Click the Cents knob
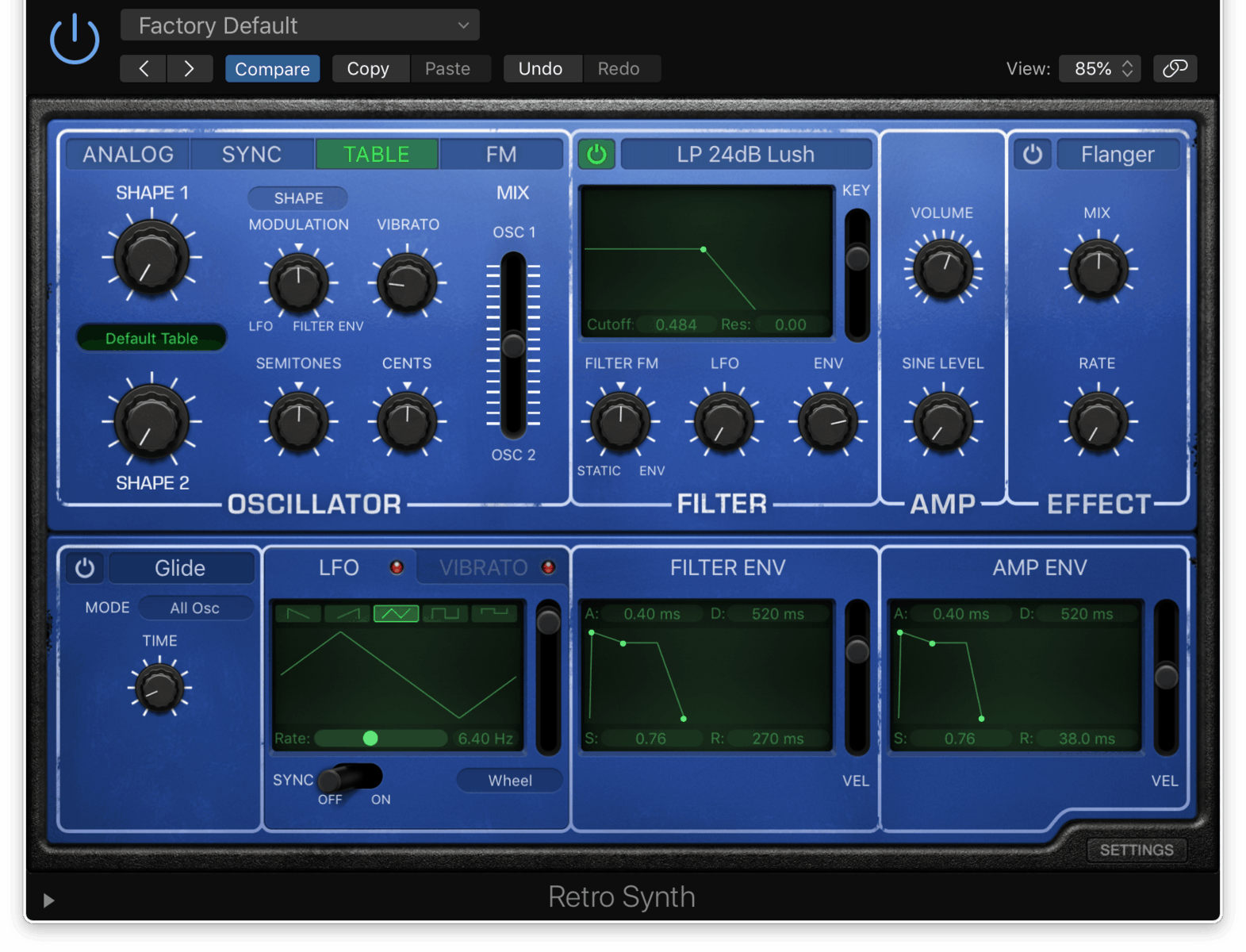 (x=407, y=421)
